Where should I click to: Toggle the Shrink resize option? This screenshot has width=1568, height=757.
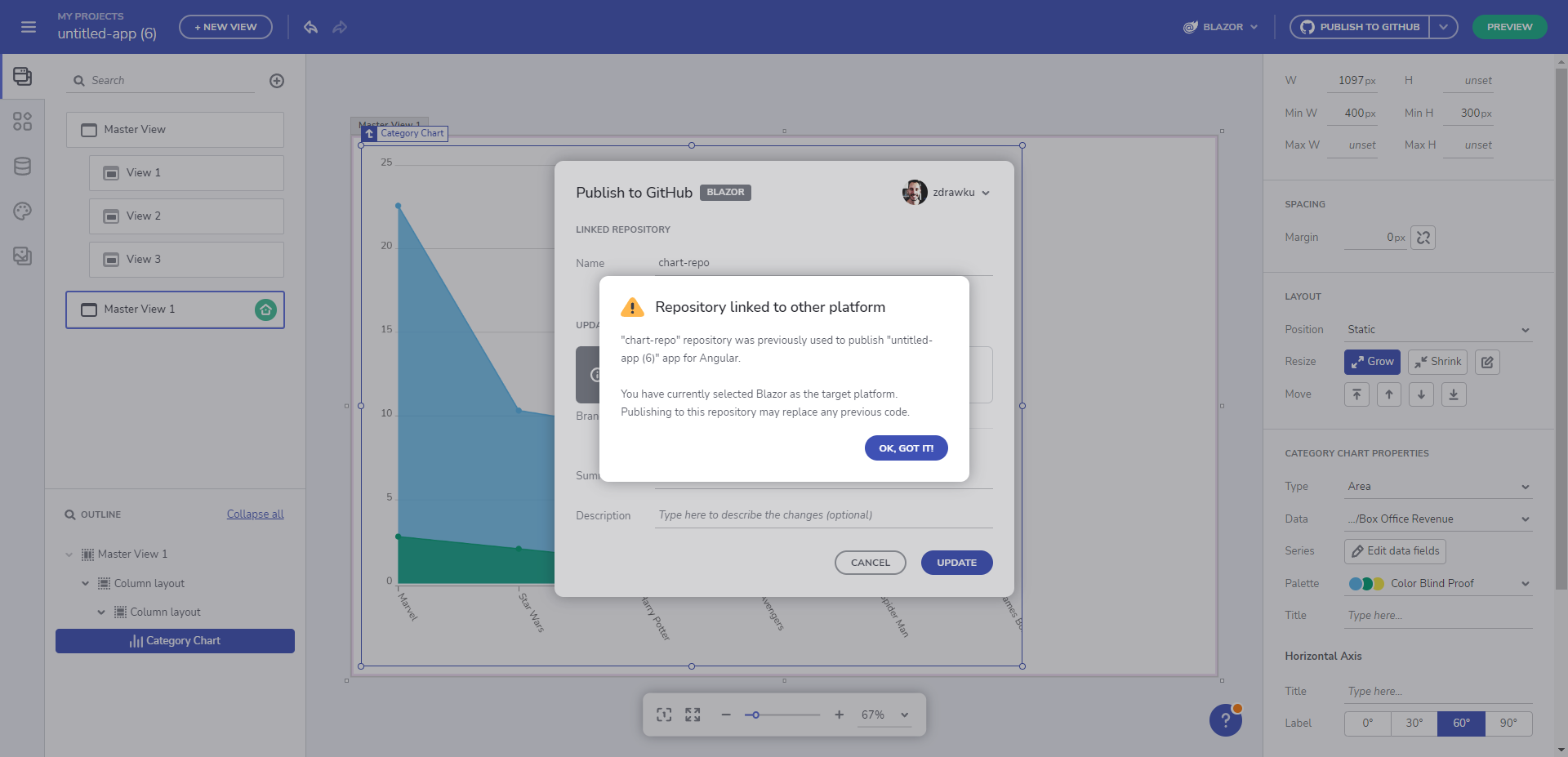(x=1437, y=362)
